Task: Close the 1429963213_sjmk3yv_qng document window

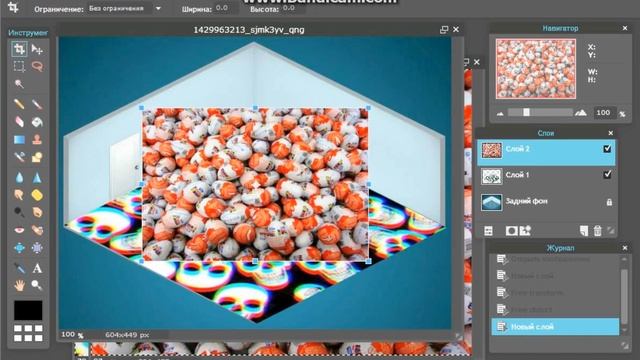Action: click(456, 29)
